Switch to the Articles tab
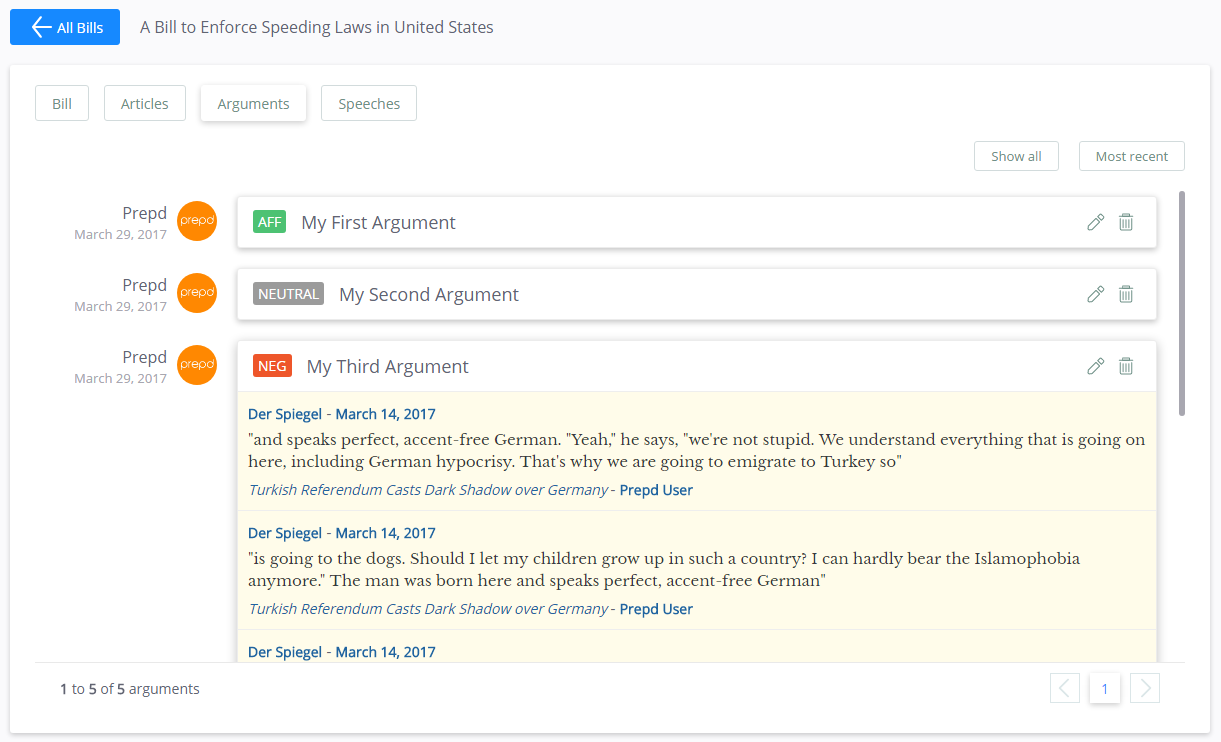 point(145,103)
